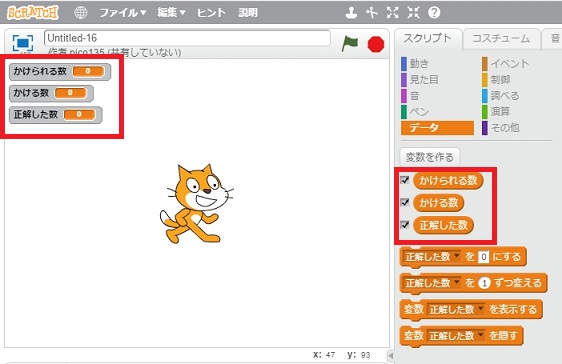Open the language globe menu
Image resolution: width=562 pixels, height=364 pixels.
coord(80,13)
